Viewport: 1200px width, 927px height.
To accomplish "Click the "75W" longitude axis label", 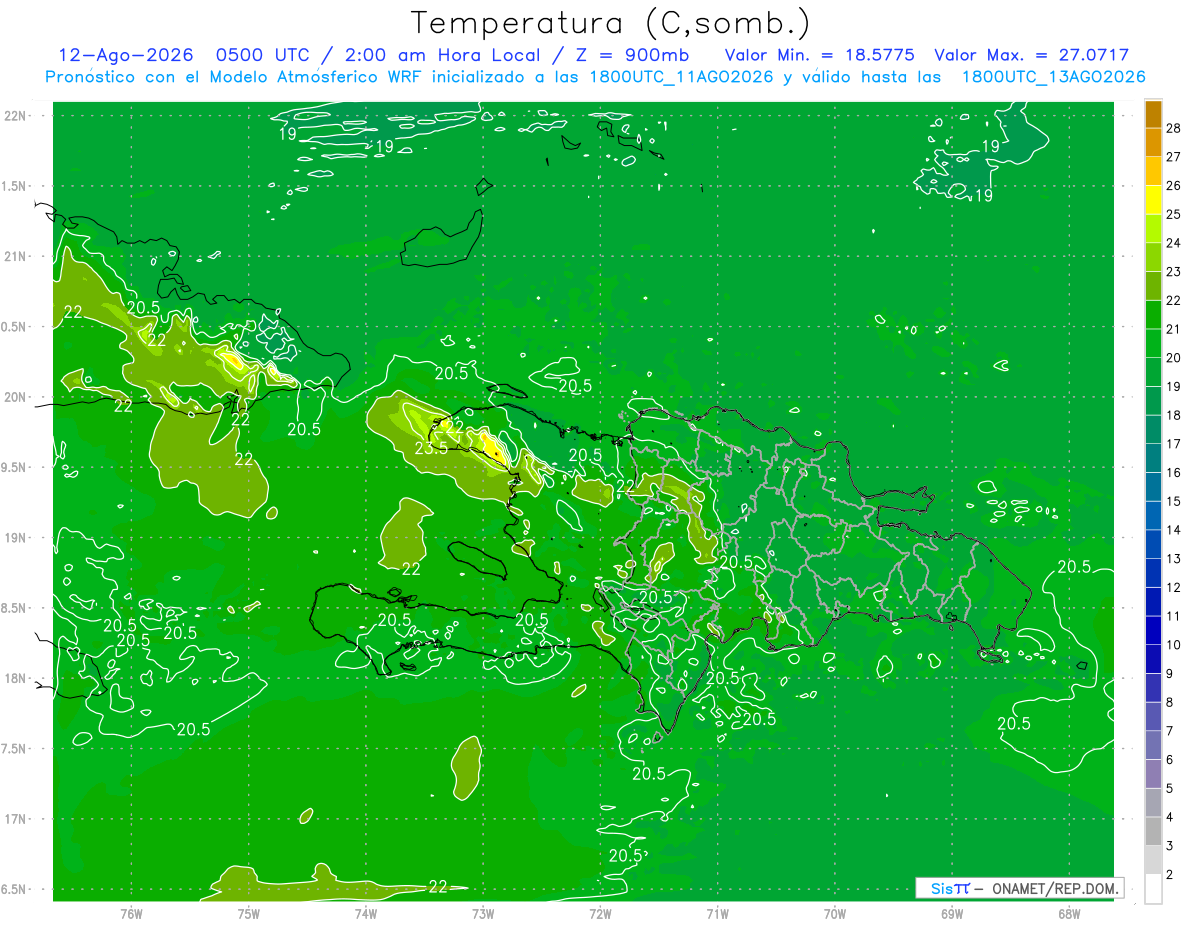I will click(x=249, y=913).
